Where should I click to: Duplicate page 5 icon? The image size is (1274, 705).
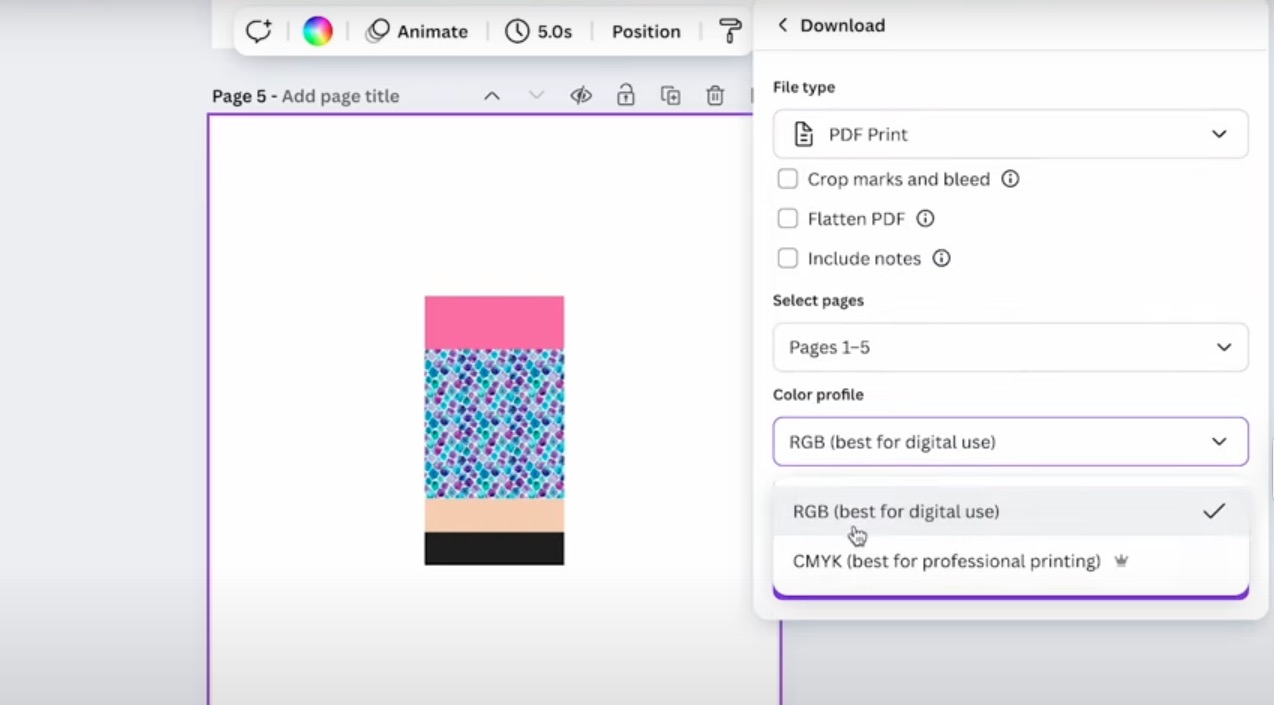(x=671, y=96)
